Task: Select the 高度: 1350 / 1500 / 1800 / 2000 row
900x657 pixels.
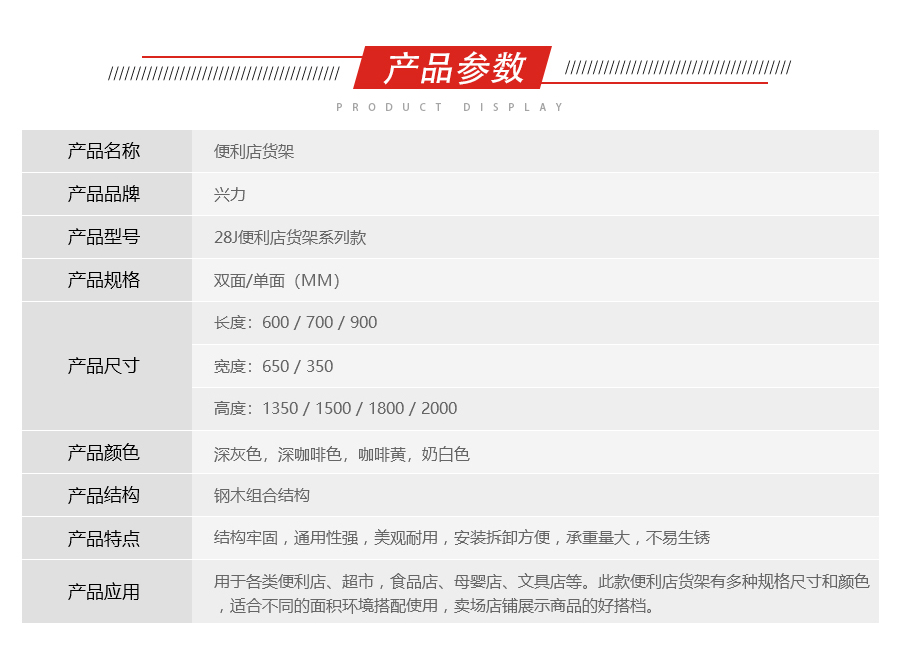Action: [536, 409]
